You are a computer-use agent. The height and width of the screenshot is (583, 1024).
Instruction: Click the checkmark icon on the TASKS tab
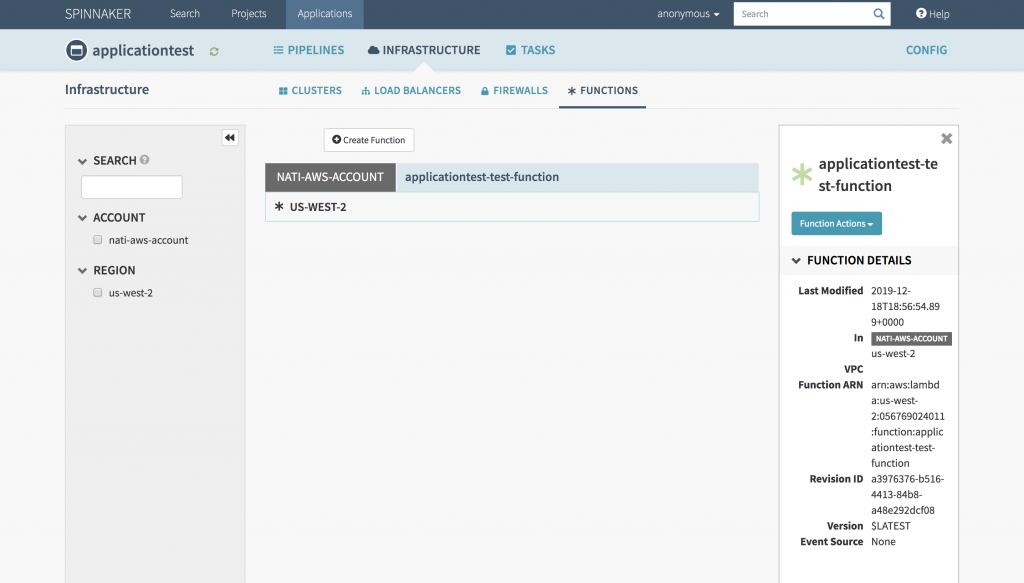click(x=512, y=49)
